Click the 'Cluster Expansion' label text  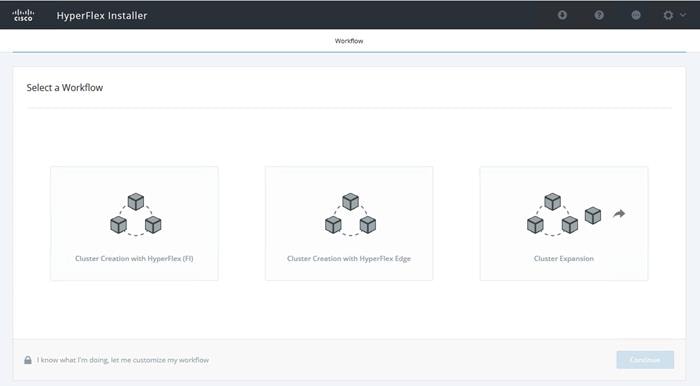pos(564,258)
